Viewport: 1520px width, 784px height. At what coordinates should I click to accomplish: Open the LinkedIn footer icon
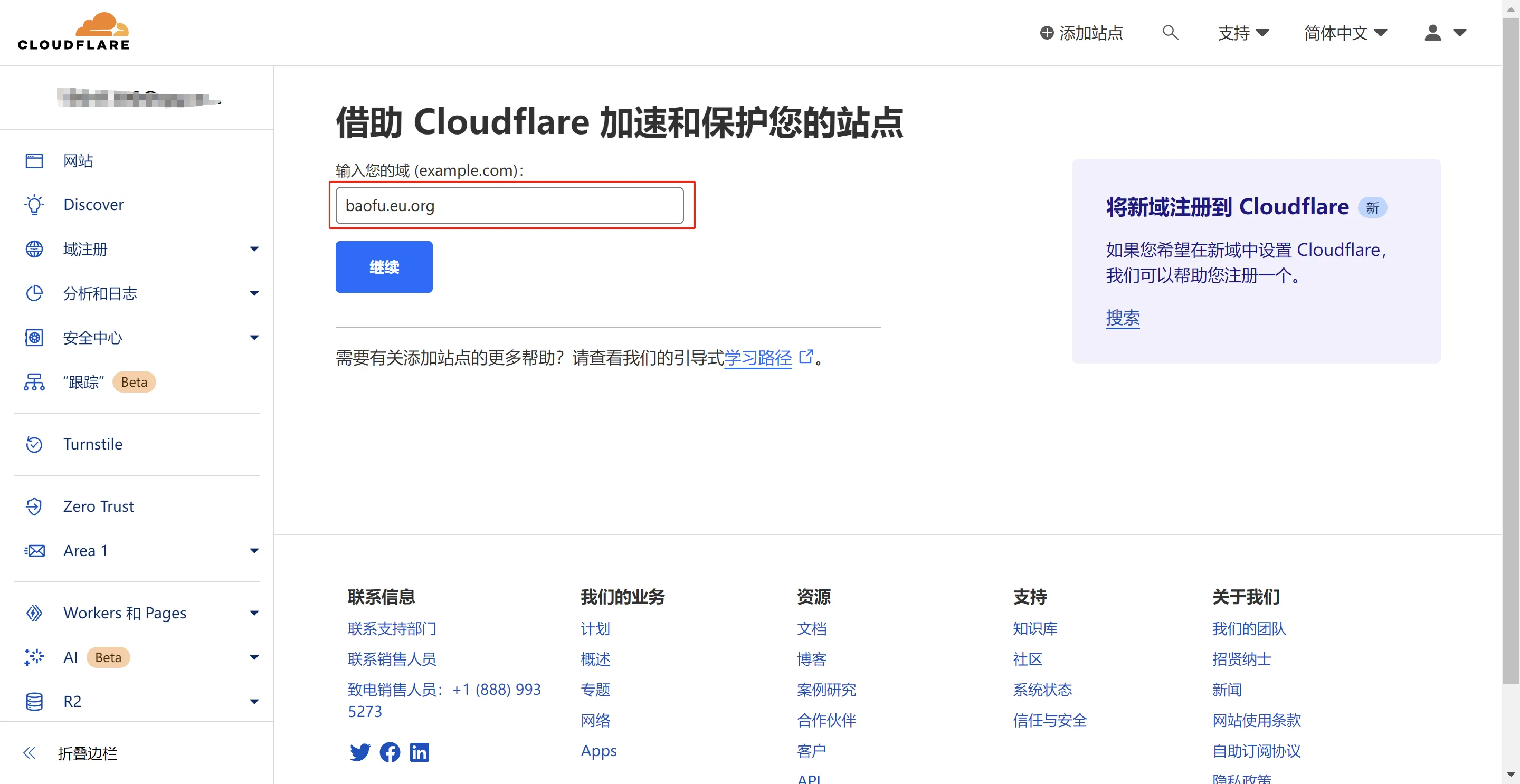[x=420, y=752]
